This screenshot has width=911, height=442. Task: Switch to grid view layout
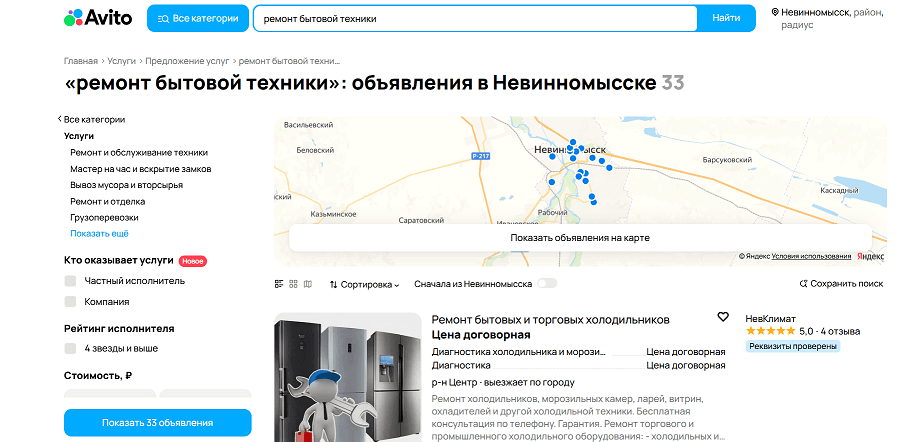294,284
